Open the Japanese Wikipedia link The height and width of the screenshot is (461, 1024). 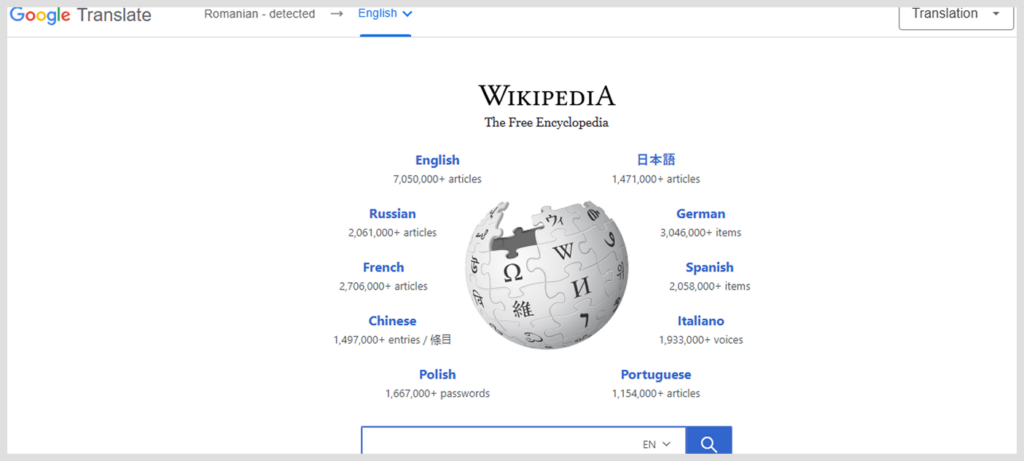click(x=656, y=160)
